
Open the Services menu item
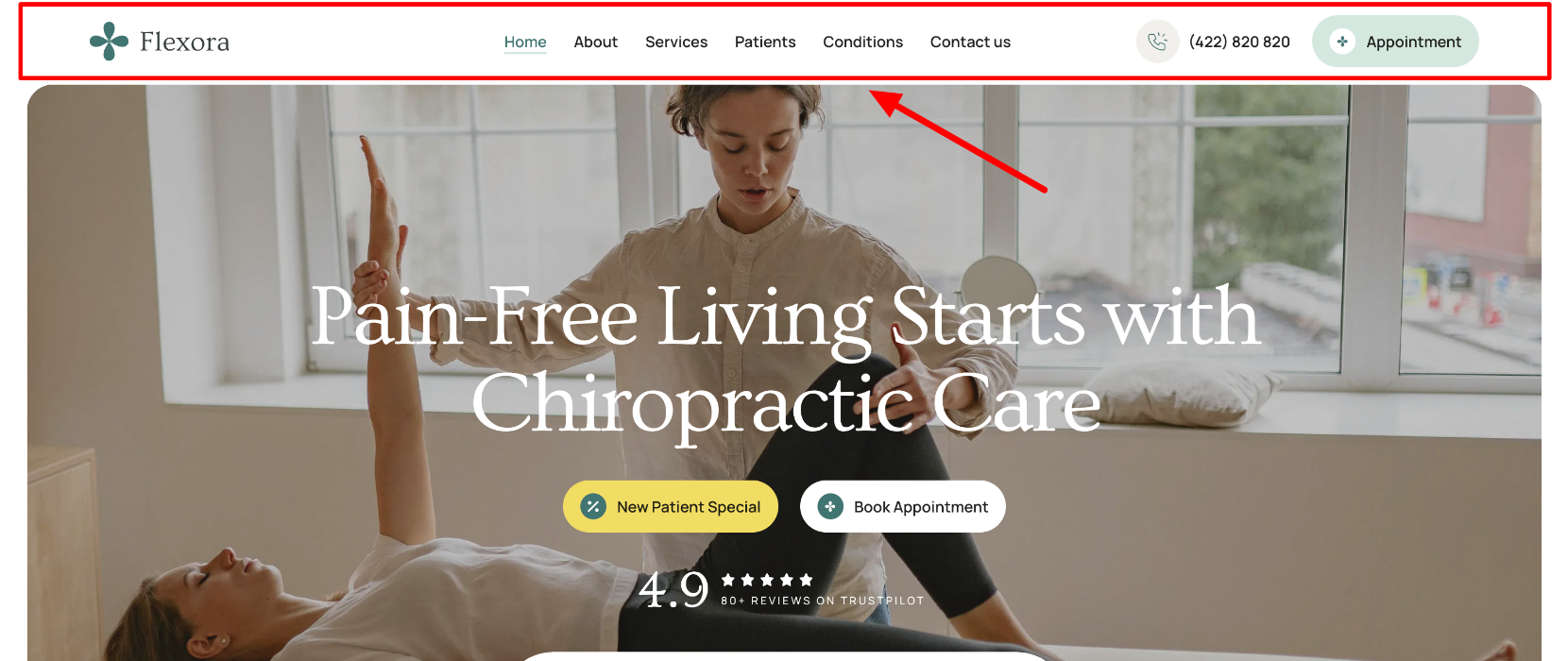click(676, 42)
